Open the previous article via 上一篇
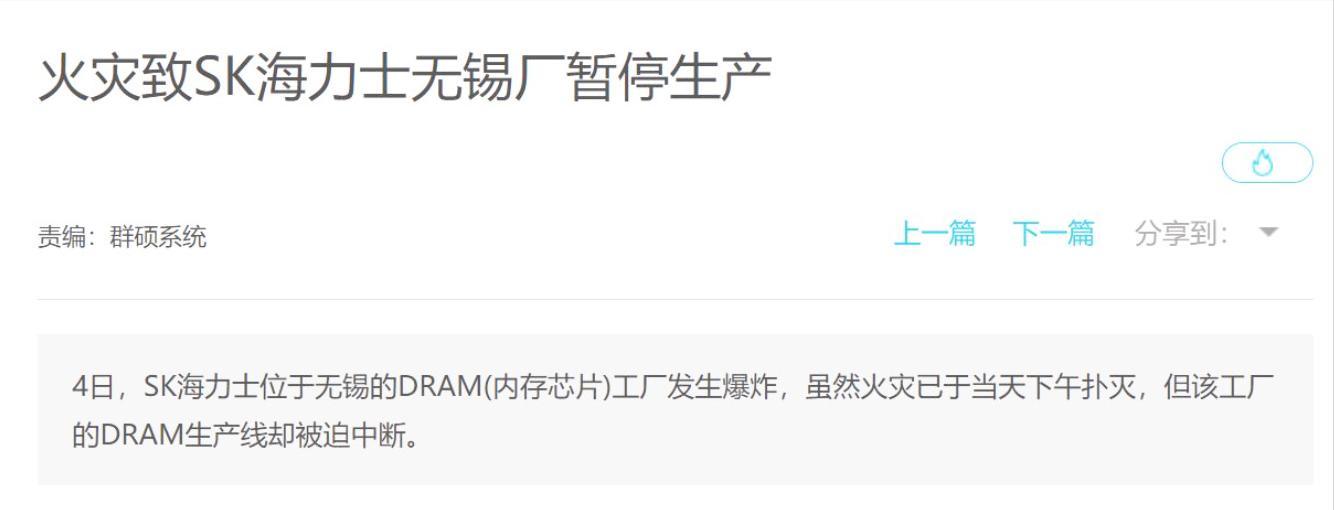 click(x=934, y=234)
